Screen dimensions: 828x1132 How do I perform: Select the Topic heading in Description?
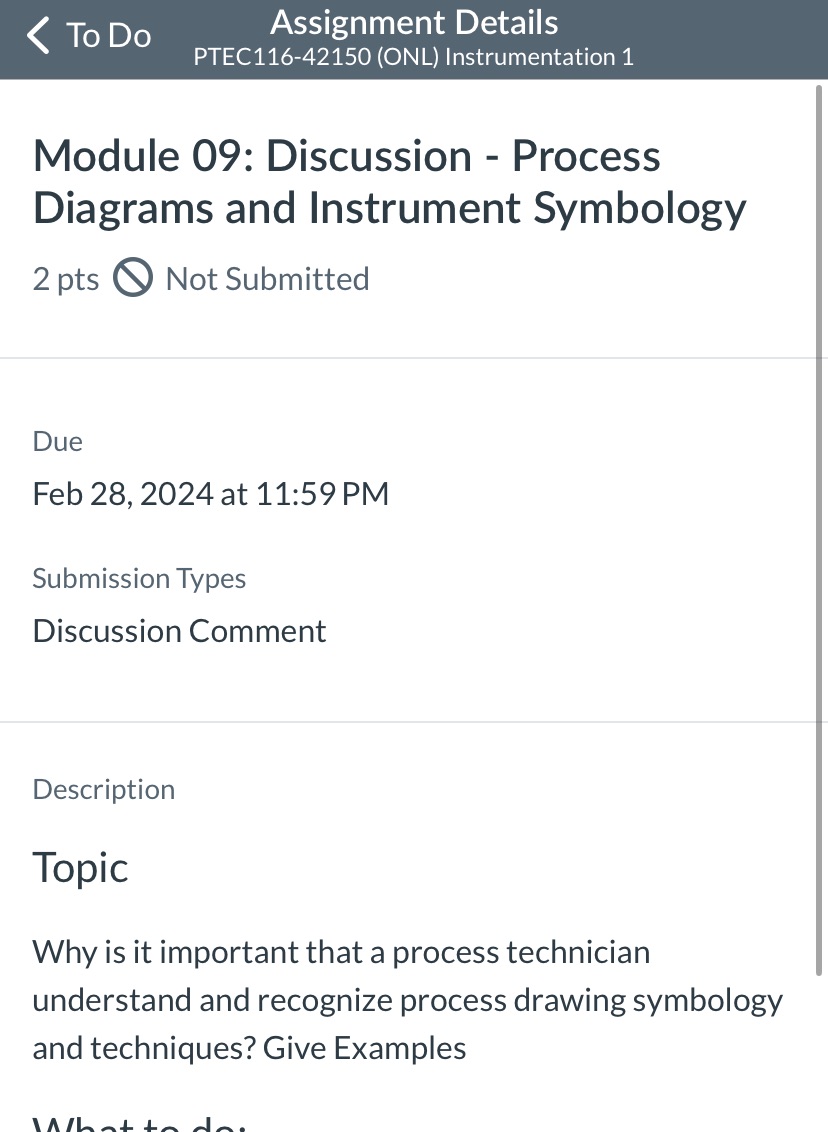[80, 866]
